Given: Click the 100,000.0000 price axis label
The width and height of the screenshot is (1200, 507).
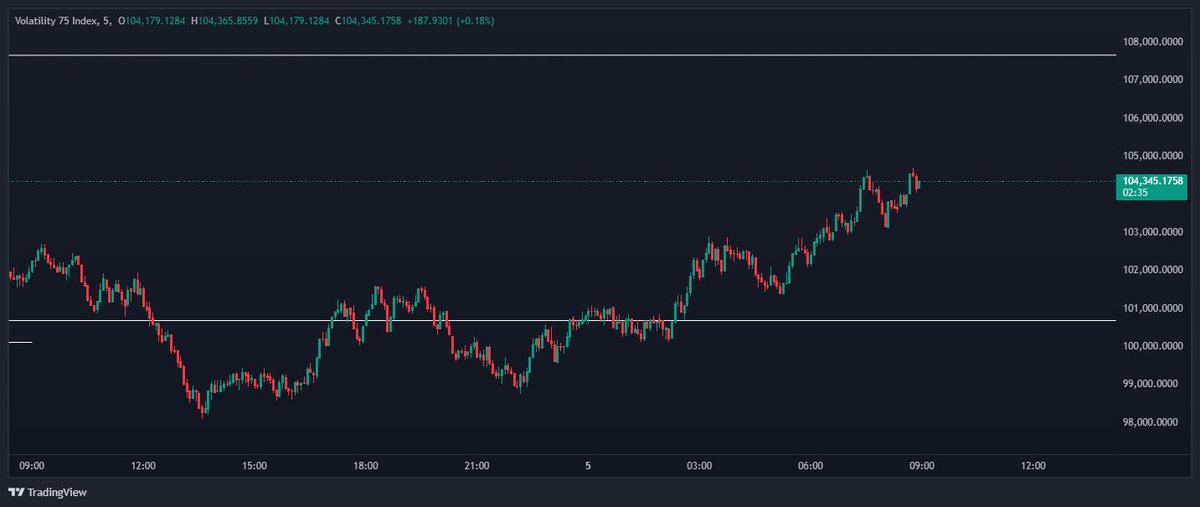Looking at the screenshot, I should (1154, 346).
